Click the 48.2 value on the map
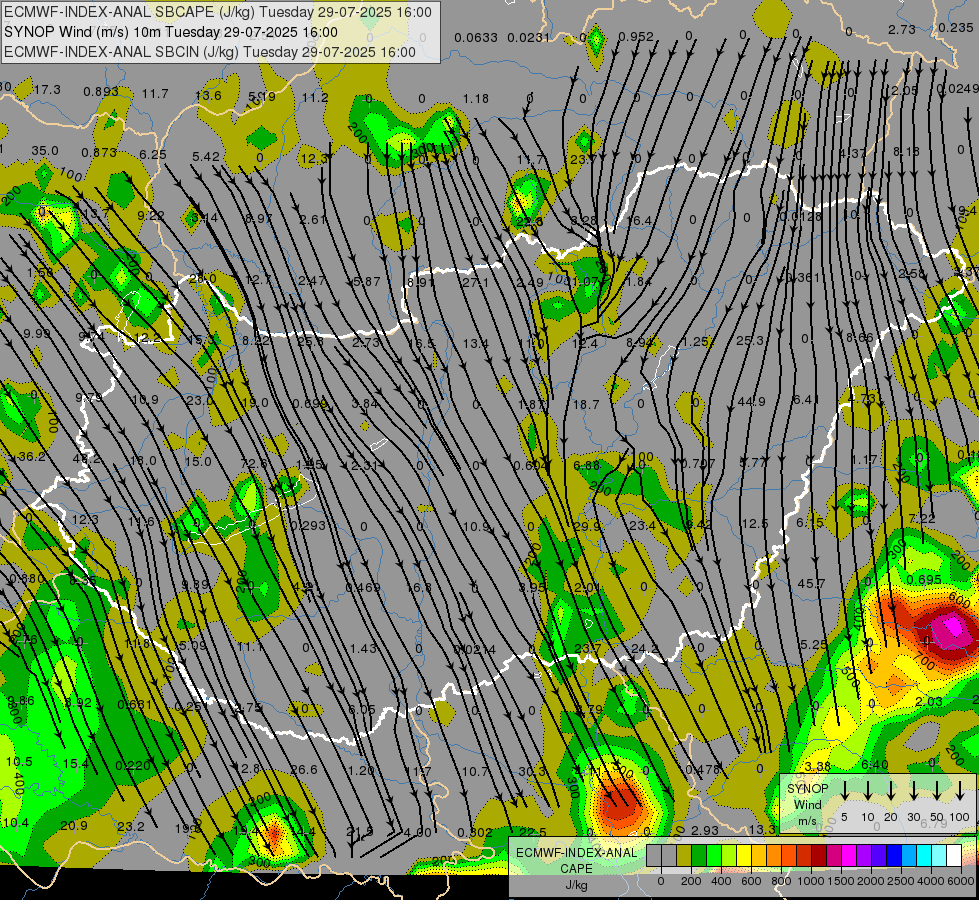 tap(86, 460)
